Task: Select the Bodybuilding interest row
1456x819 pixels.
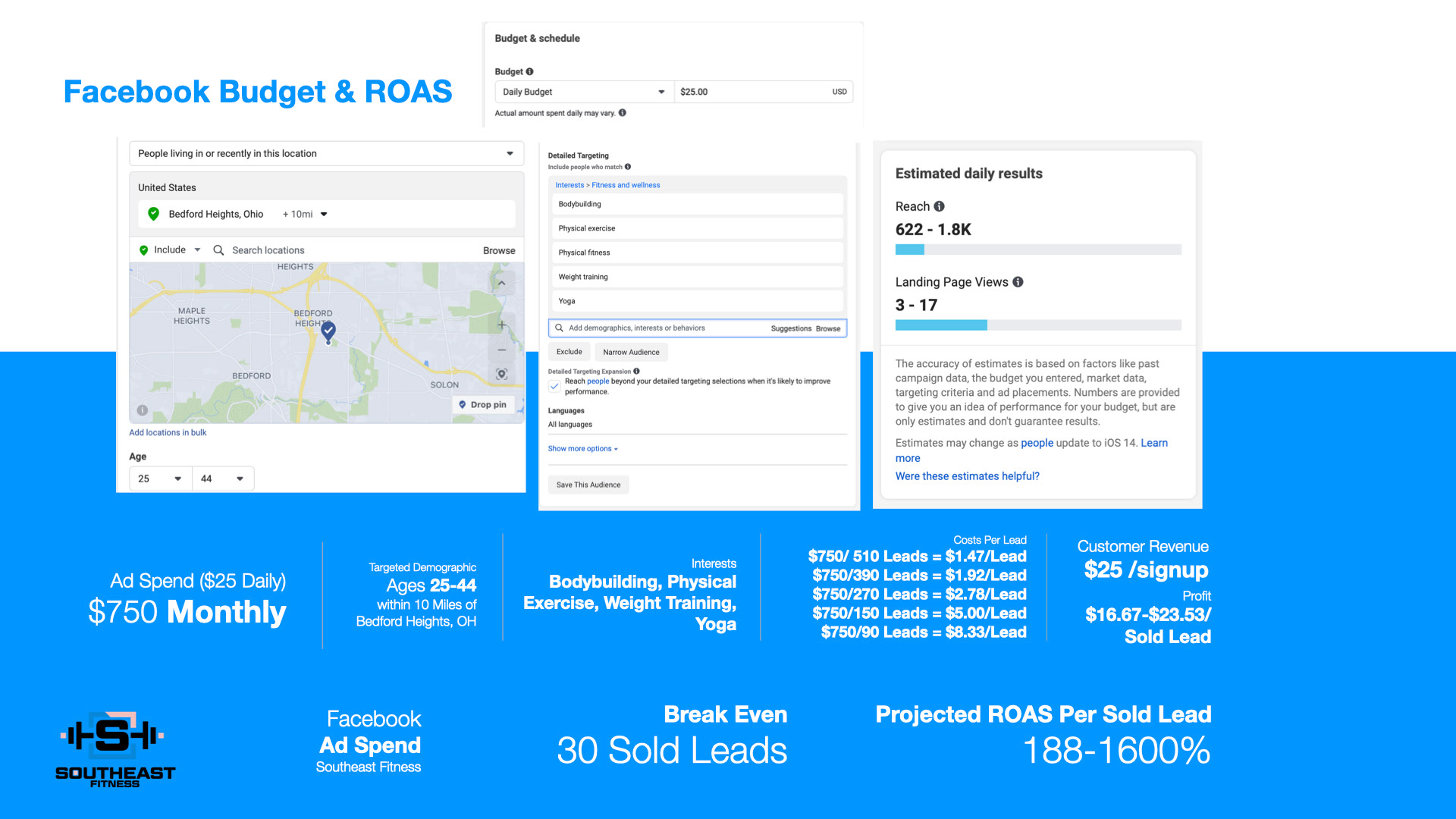Action: [697, 204]
